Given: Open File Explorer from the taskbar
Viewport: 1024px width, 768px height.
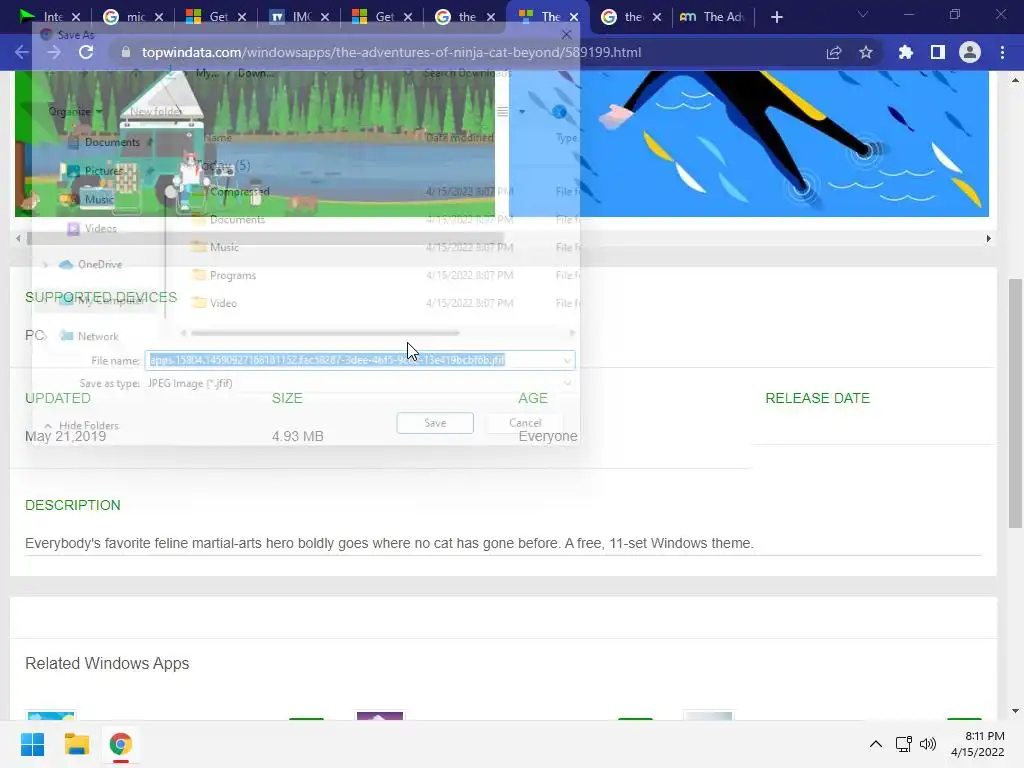Looking at the screenshot, I should [x=76, y=744].
